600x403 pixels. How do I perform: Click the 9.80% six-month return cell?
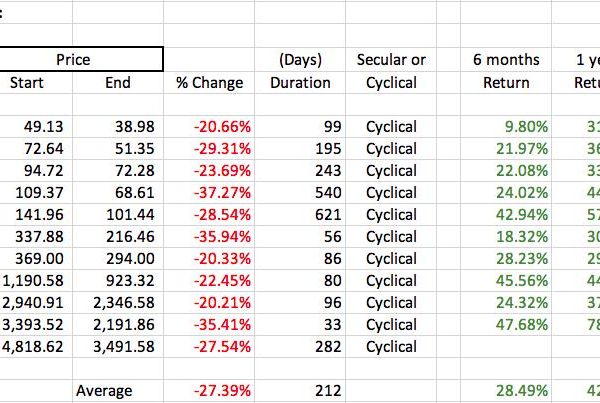pos(506,127)
